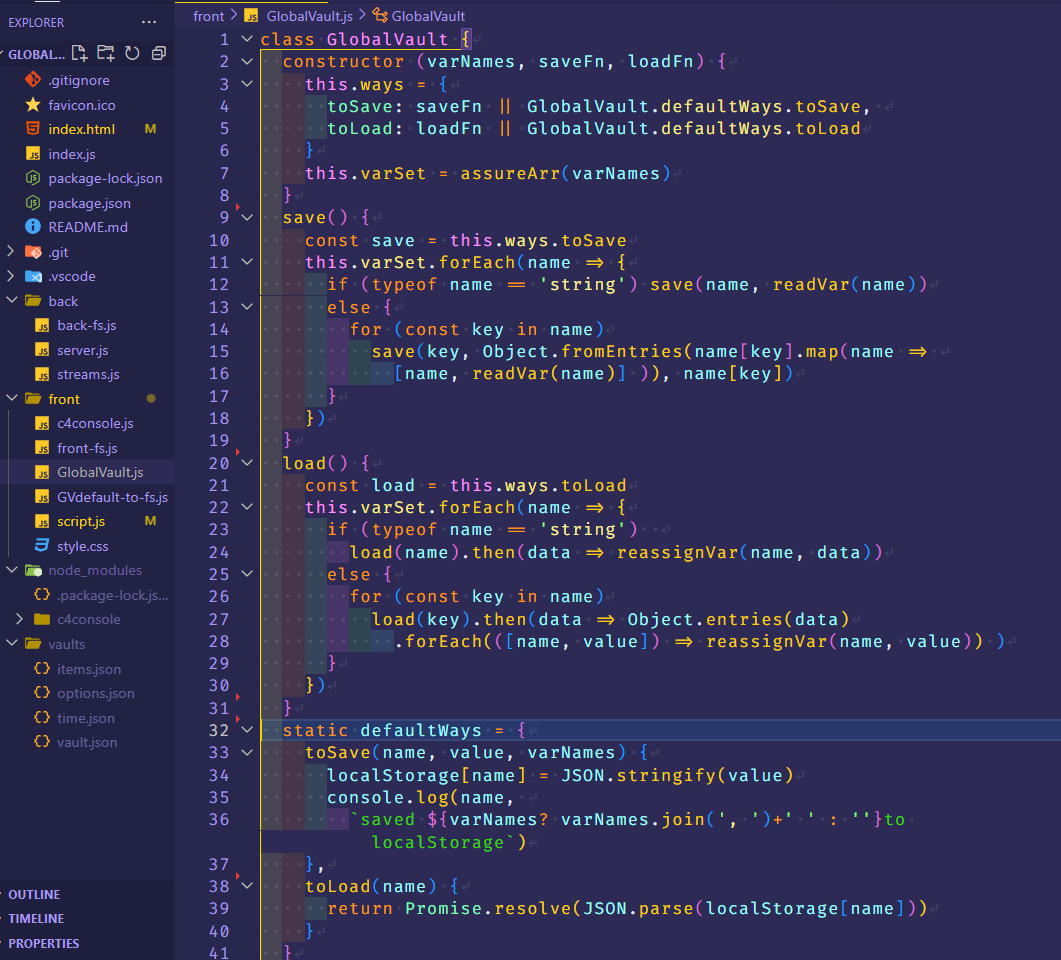Click the info icon beside README.md
Viewport: 1061px width, 960px height.
[32, 227]
